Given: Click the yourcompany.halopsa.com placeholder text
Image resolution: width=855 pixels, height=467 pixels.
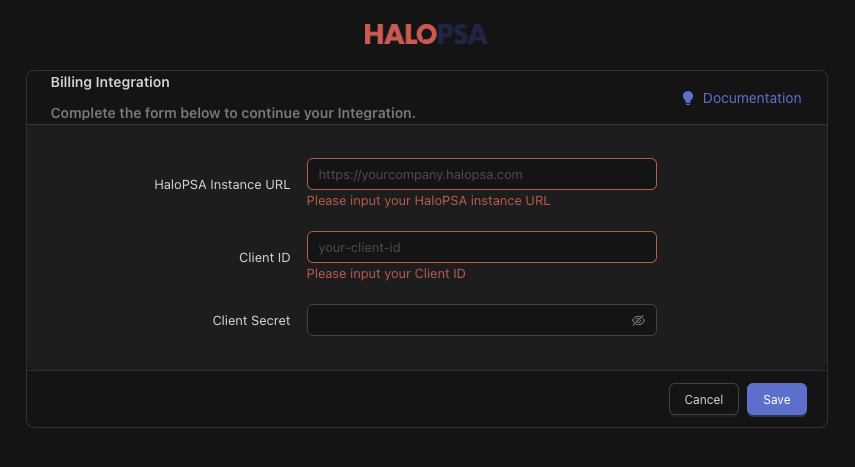Looking at the screenshot, I should (x=420, y=174).
